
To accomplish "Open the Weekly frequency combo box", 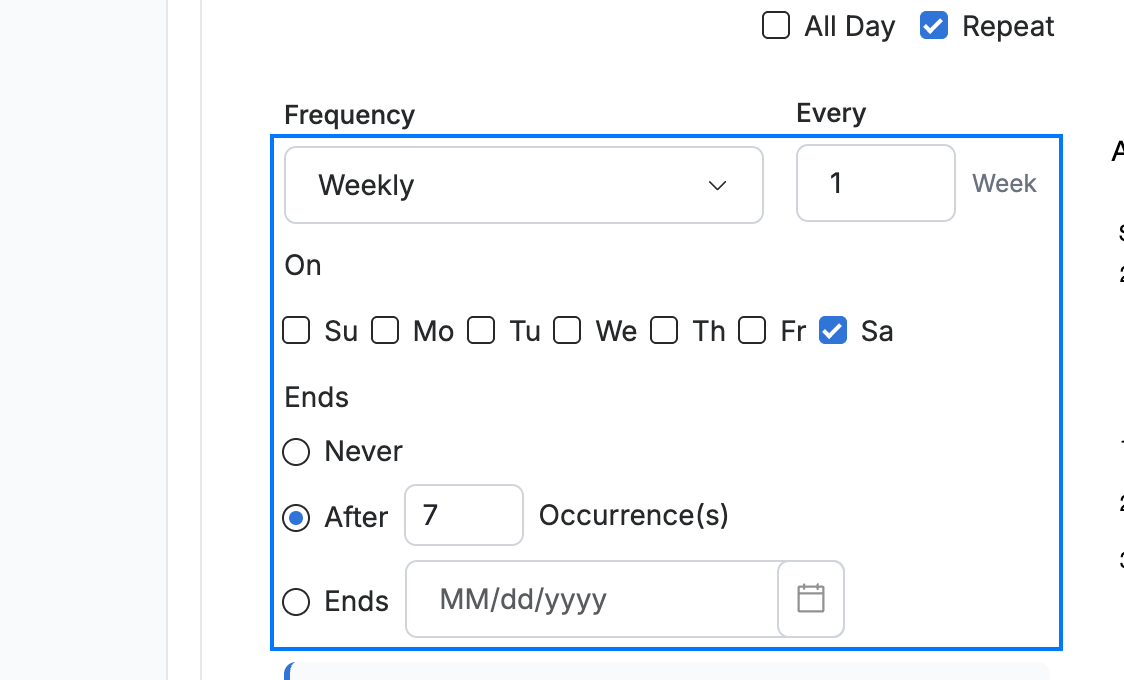I will pyautogui.click(x=523, y=185).
